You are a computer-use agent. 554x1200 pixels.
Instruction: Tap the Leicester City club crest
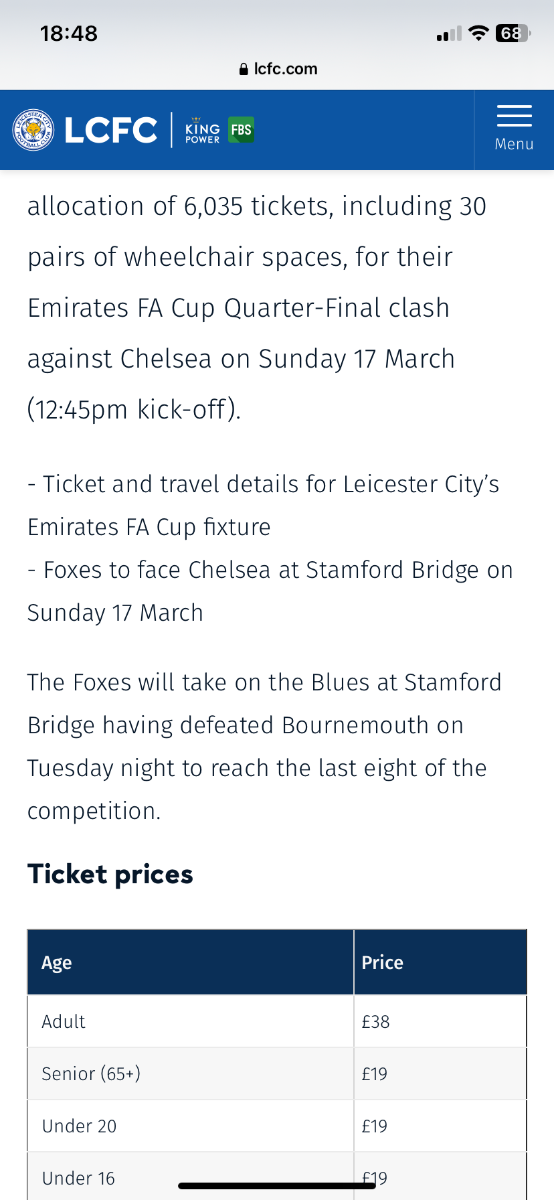(x=34, y=130)
